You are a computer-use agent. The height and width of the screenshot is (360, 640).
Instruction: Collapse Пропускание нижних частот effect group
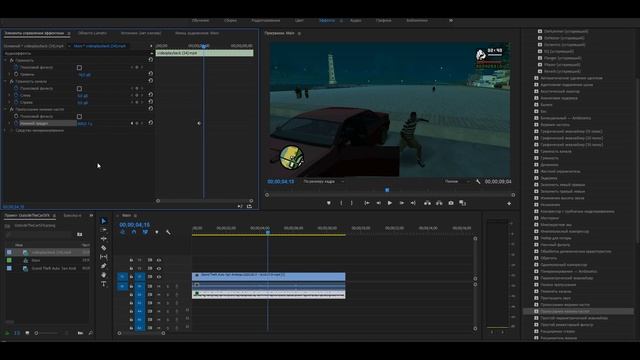click(x=5, y=109)
